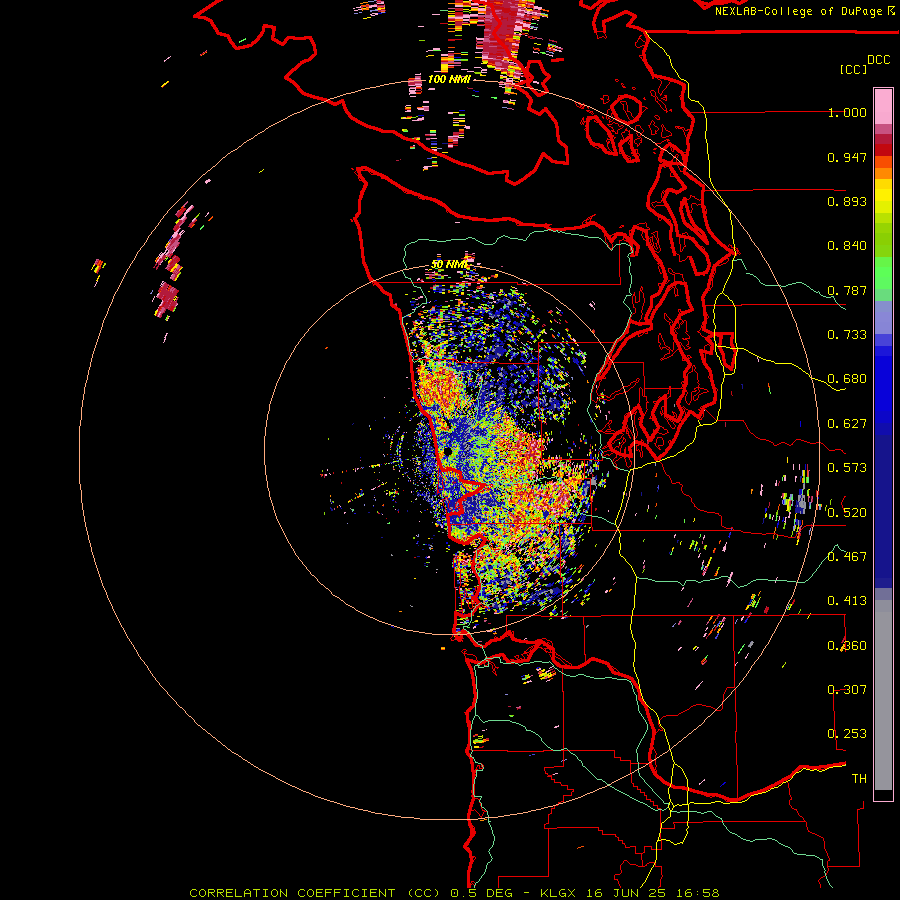The image size is (900, 900).
Task: Click the 0.253 scale value
Action: pyautogui.click(x=847, y=734)
